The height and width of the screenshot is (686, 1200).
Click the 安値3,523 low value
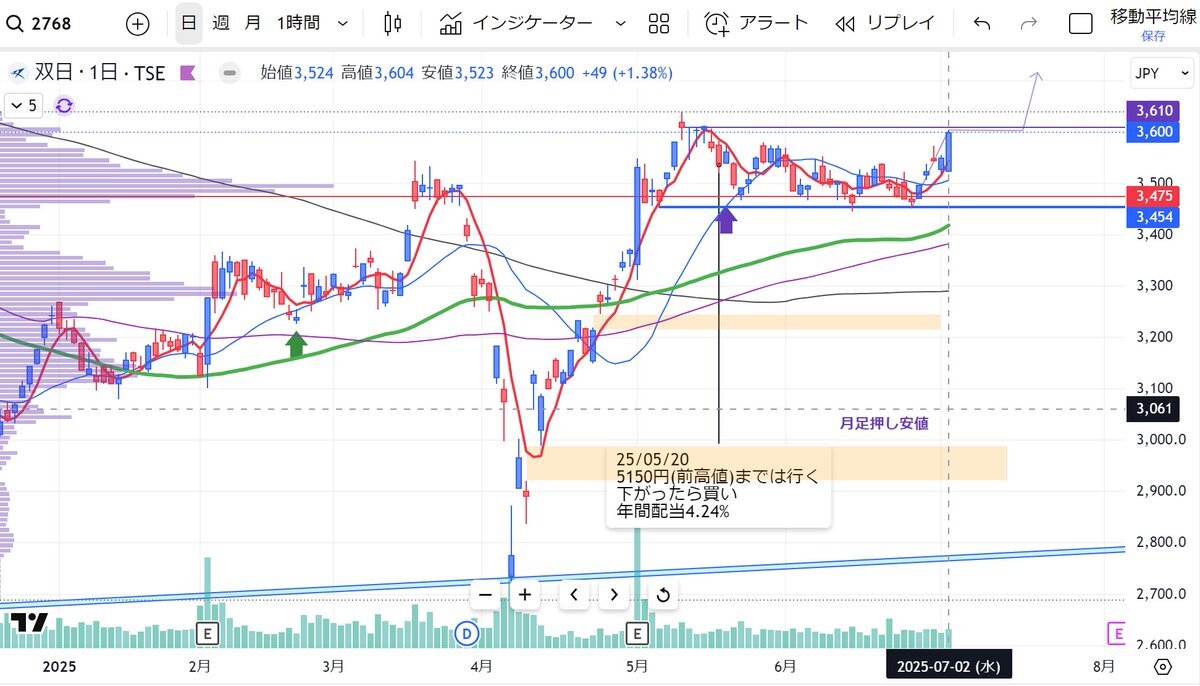click(457, 72)
